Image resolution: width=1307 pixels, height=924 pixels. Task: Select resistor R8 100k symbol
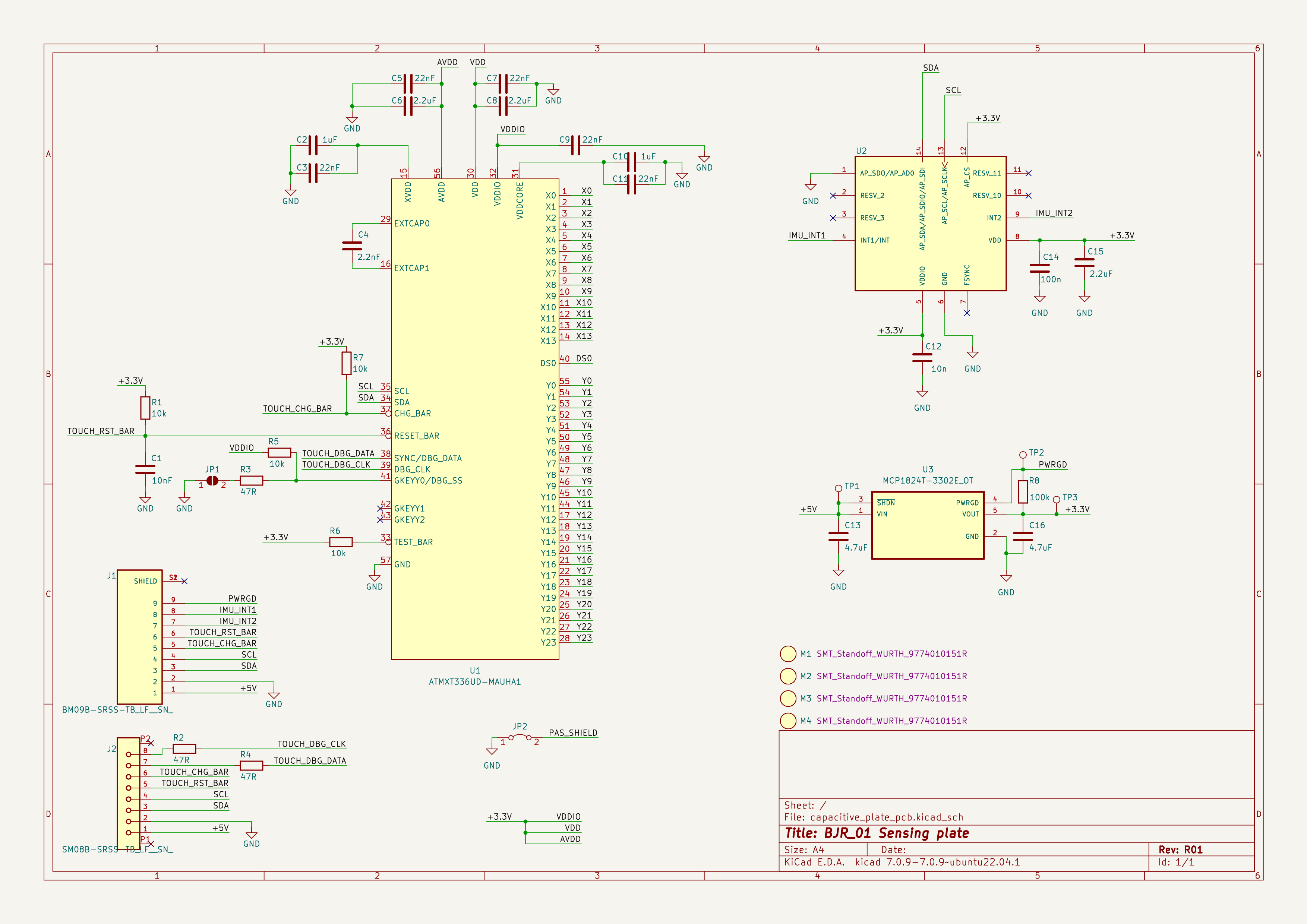pyautogui.click(x=1023, y=491)
